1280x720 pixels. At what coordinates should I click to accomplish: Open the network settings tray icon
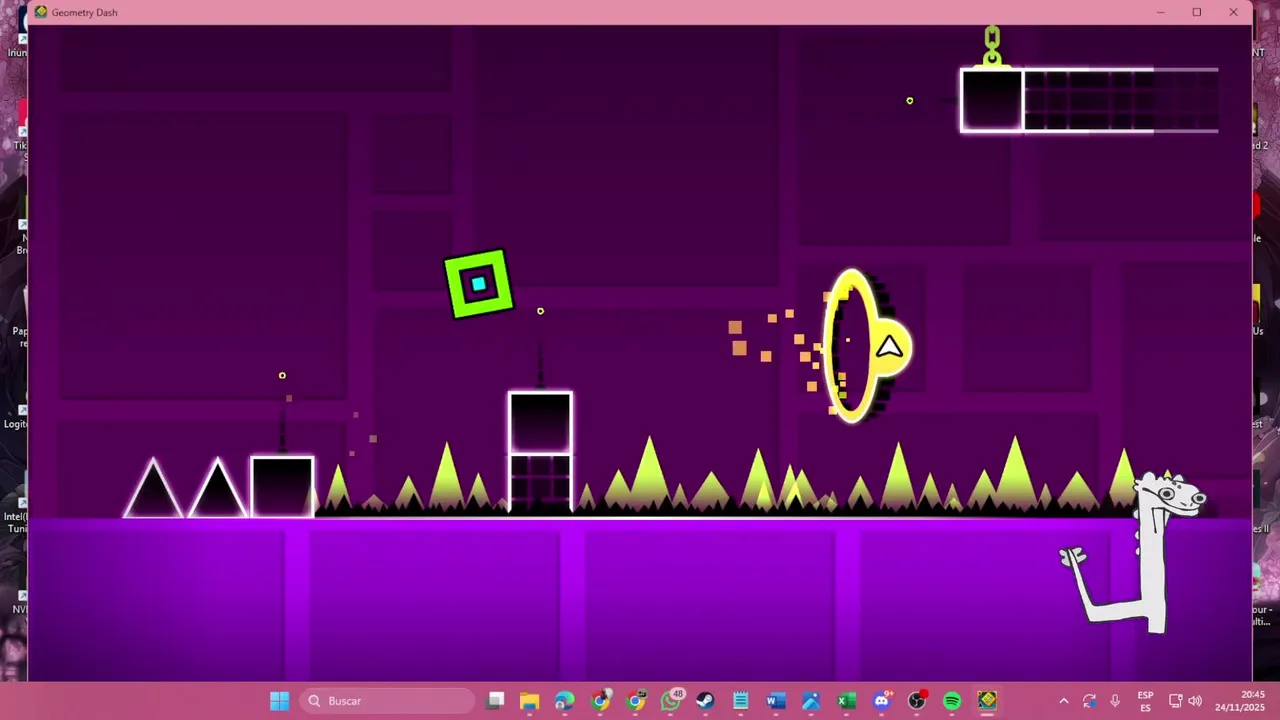click(1176, 701)
